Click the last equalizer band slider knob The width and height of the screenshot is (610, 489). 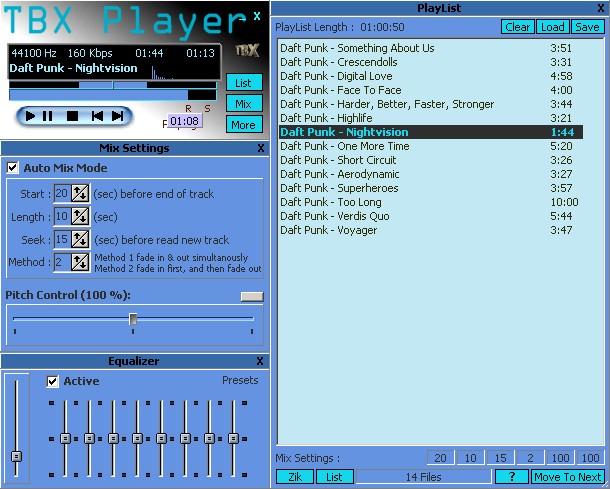[x=233, y=438]
